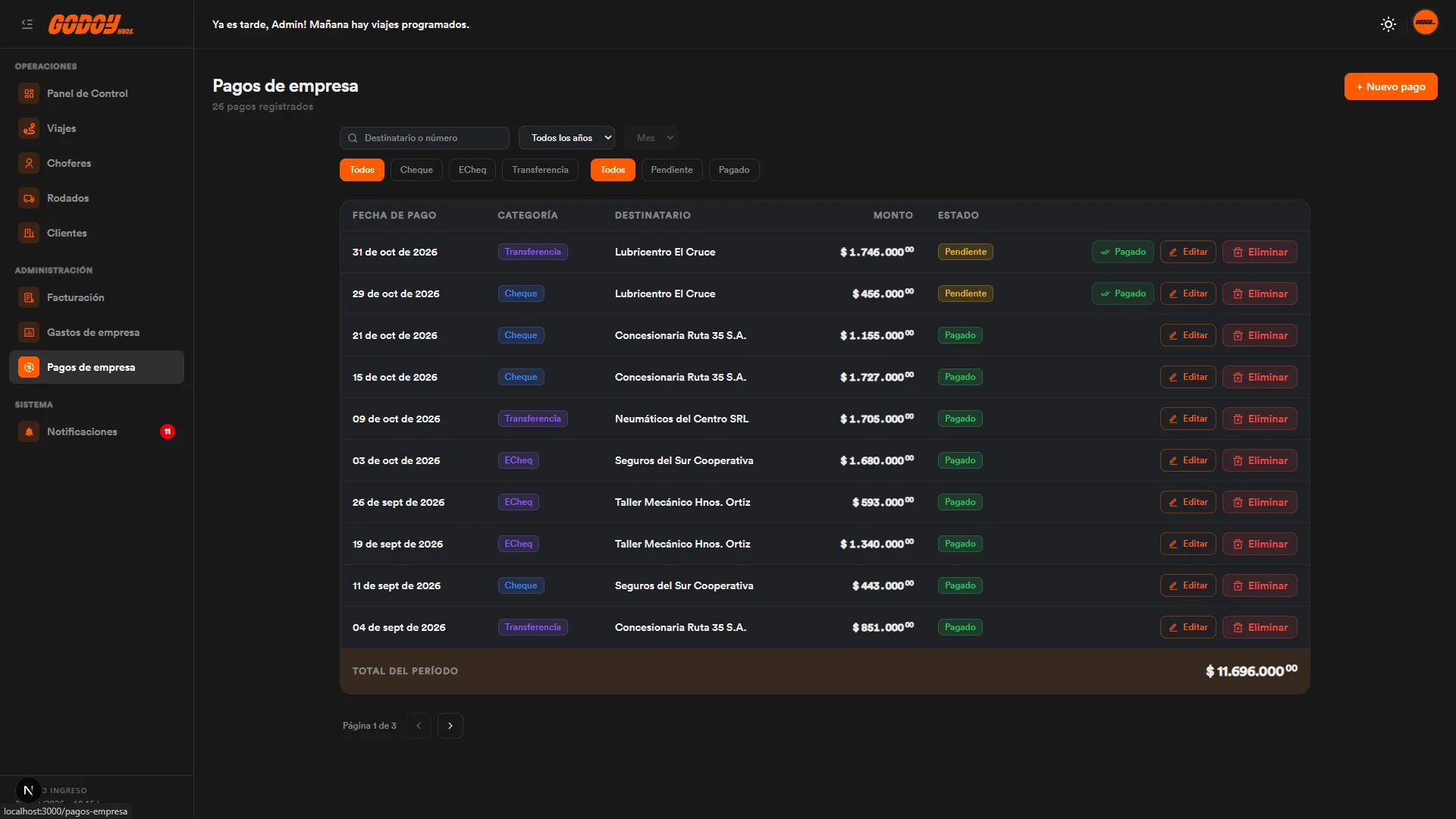Open Clientes from the sidebar
This screenshot has height=819, width=1456.
point(96,233)
